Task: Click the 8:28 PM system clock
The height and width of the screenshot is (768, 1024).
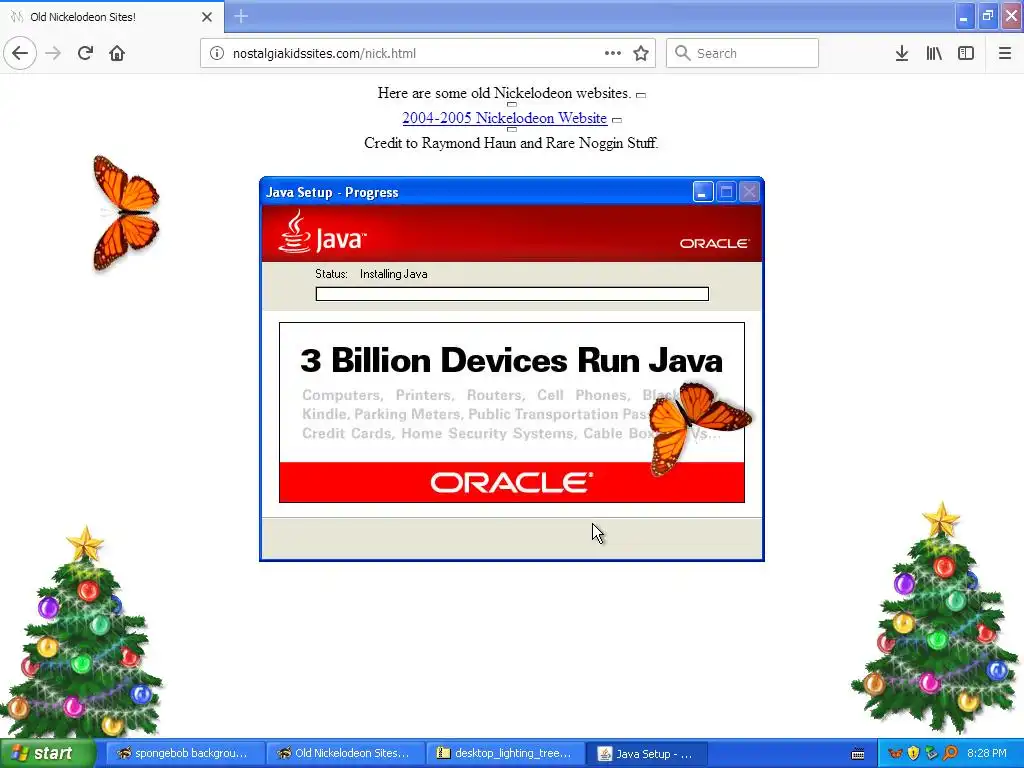Action: click(987, 753)
